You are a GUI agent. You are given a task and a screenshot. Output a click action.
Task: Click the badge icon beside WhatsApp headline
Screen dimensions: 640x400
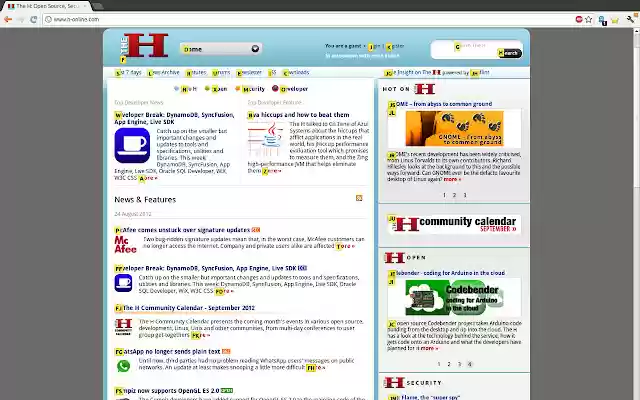tap(226, 351)
